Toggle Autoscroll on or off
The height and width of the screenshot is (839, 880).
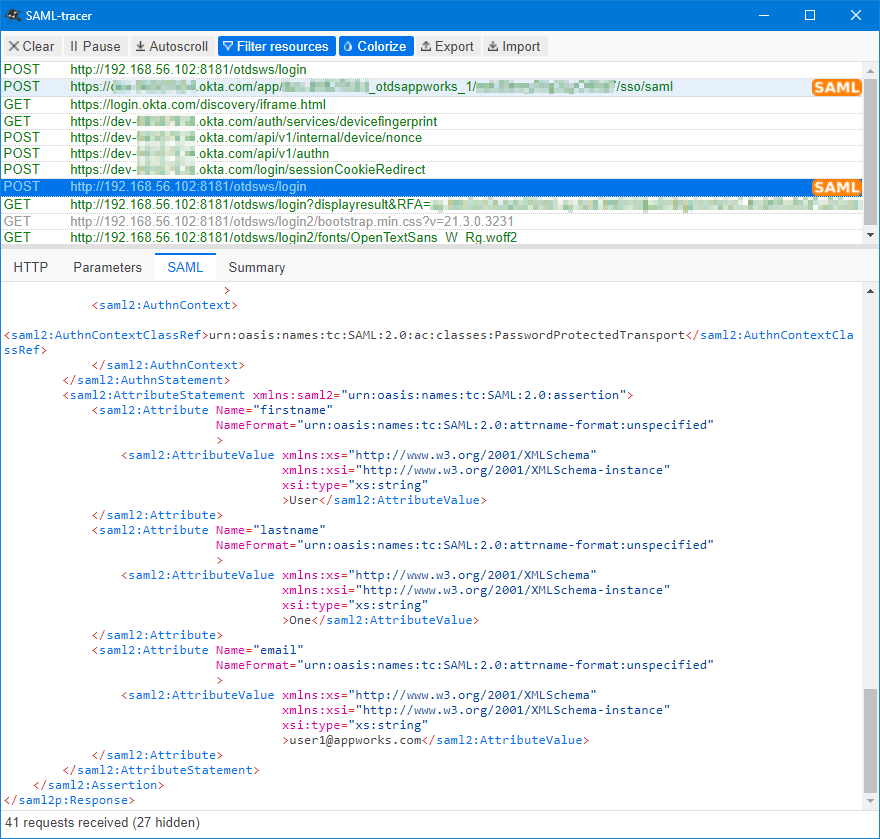(171, 46)
